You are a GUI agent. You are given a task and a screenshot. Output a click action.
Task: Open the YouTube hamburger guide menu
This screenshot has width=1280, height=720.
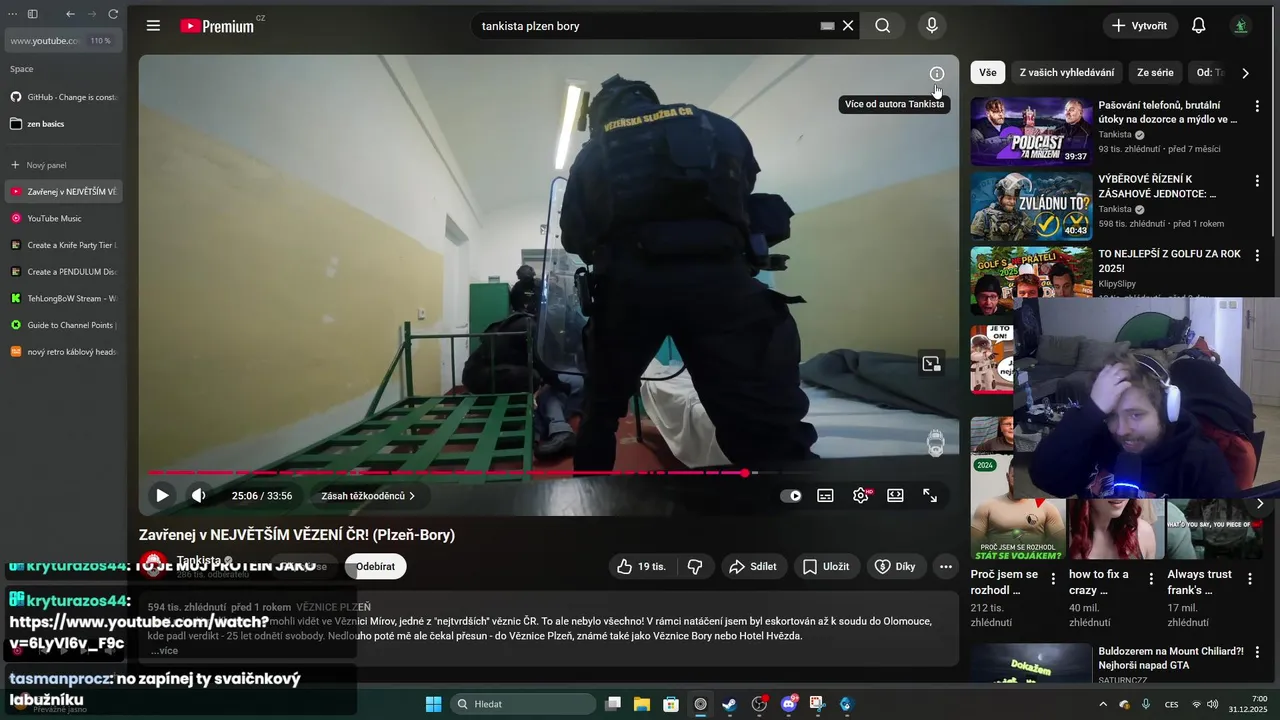153,26
